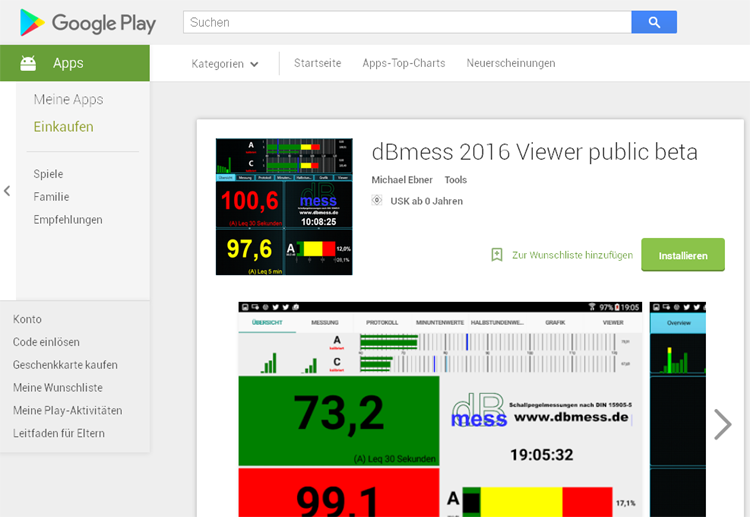Open the Startseite tab
The image size is (750, 517).
tap(318, 63)
